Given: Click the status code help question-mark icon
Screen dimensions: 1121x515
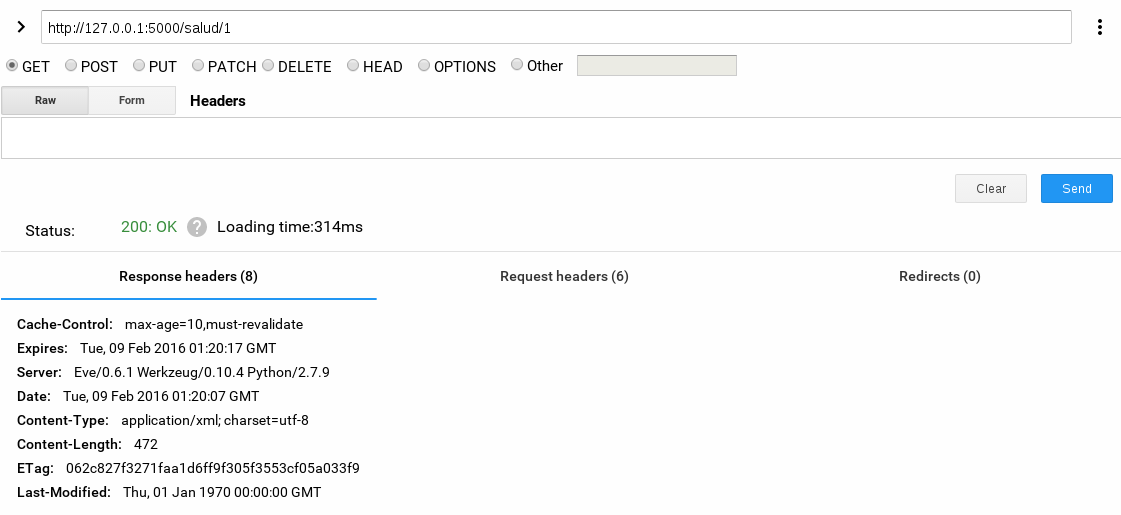Looking at the screenshot, I should 197,227.
